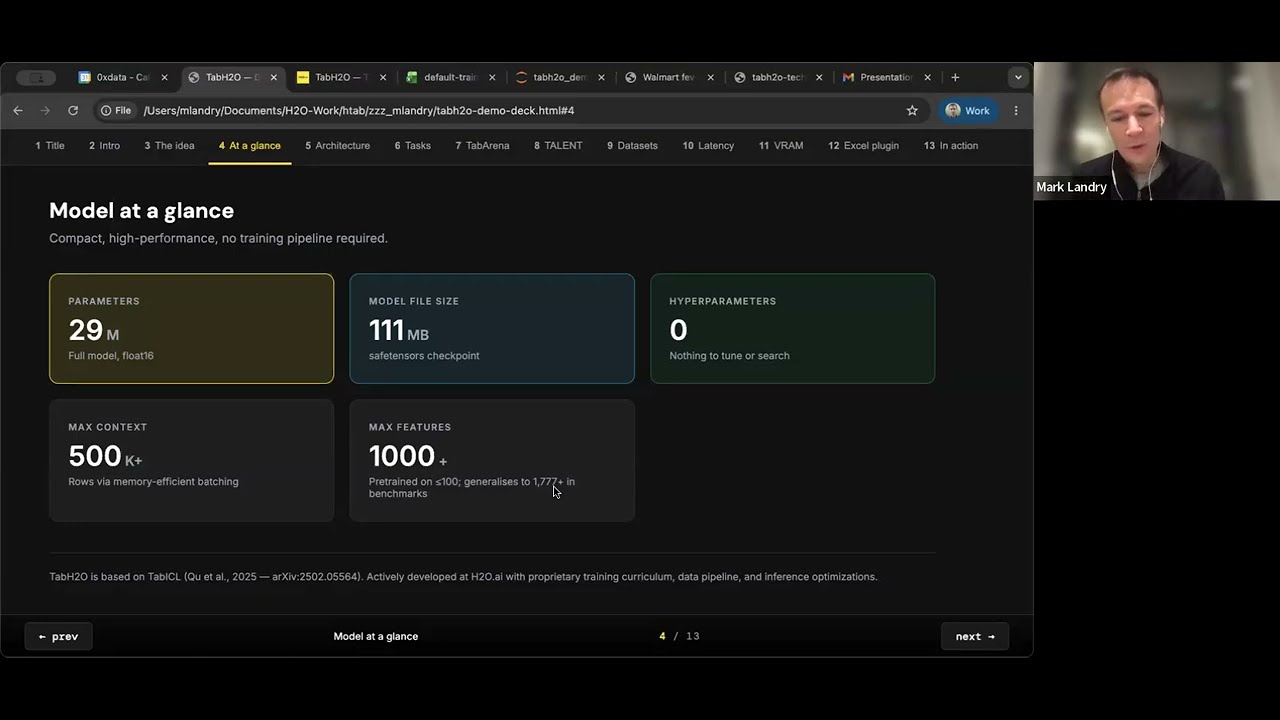Click footer 'Model at a glance' label
This screenshot has height=720, width=1280.
[376, 636]
